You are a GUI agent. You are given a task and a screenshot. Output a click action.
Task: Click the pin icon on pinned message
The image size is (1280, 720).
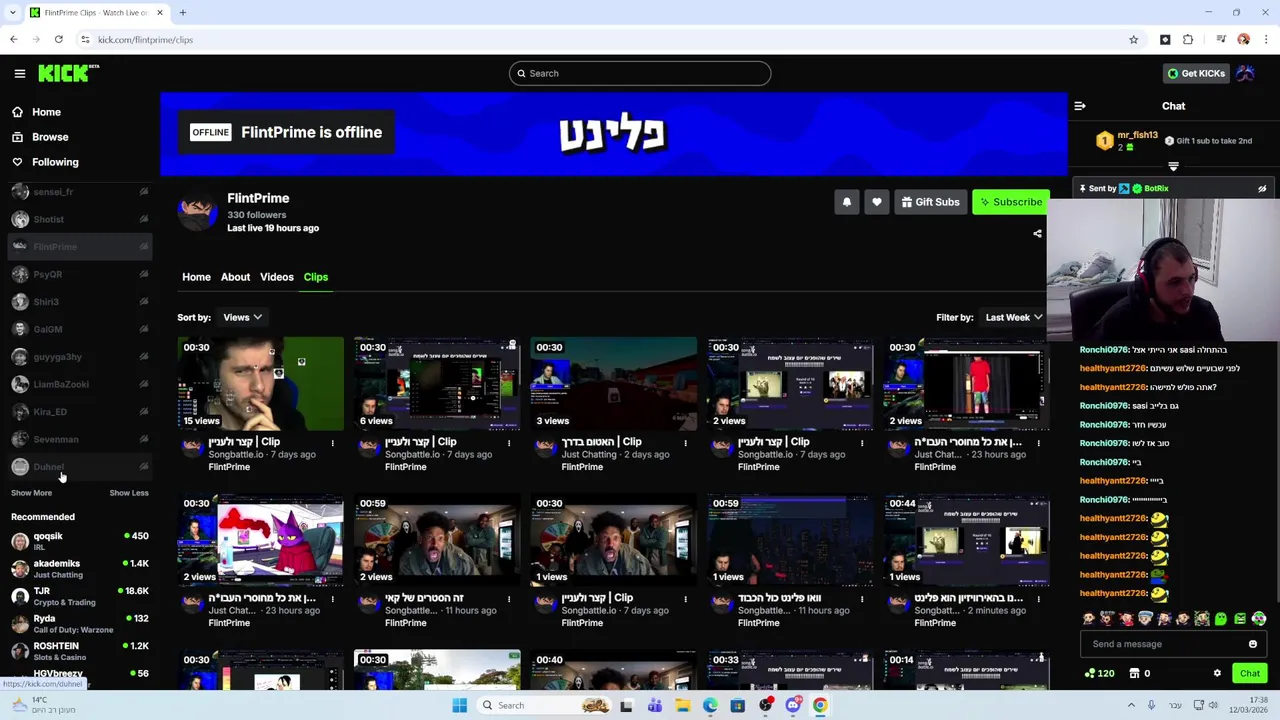pos(1083,188)
